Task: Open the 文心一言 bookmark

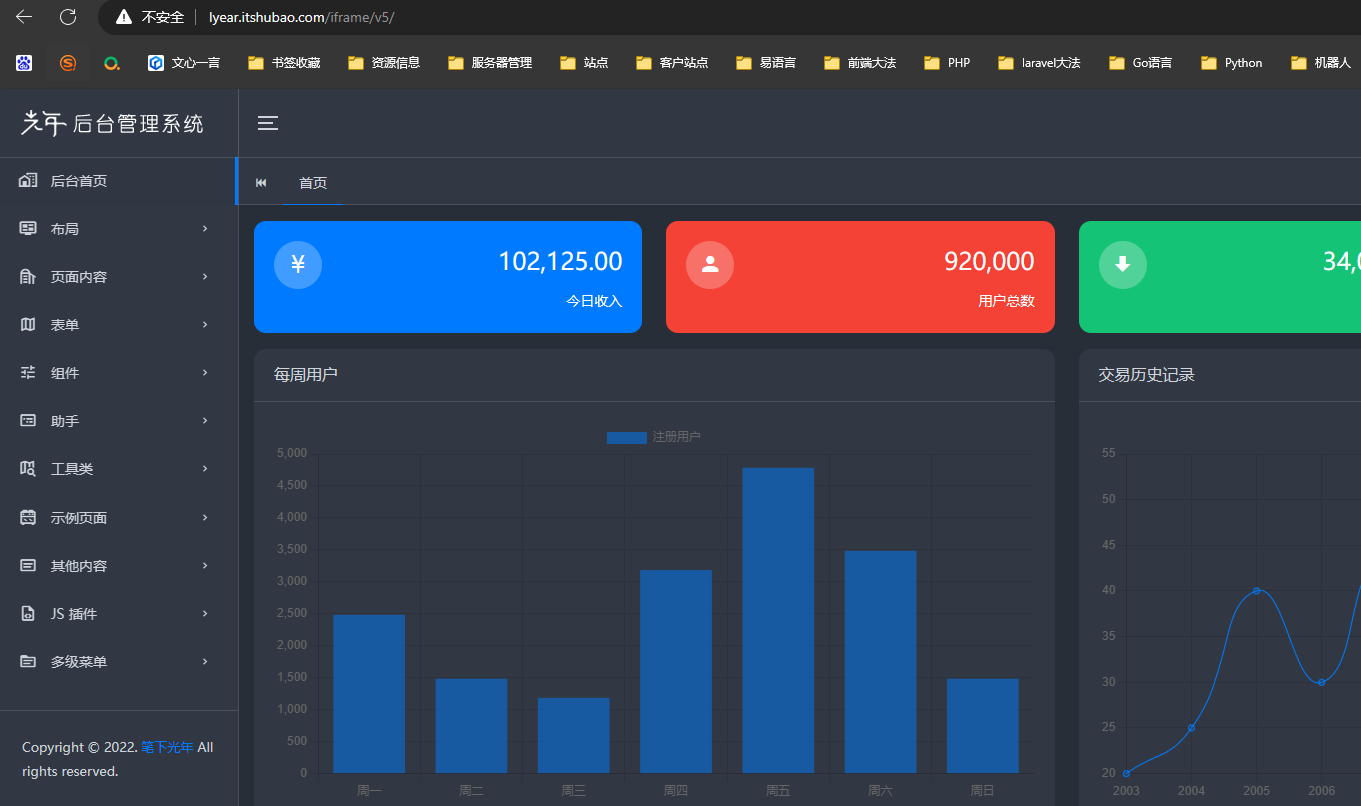Action: pyautogui.click(x=184, y=63)
